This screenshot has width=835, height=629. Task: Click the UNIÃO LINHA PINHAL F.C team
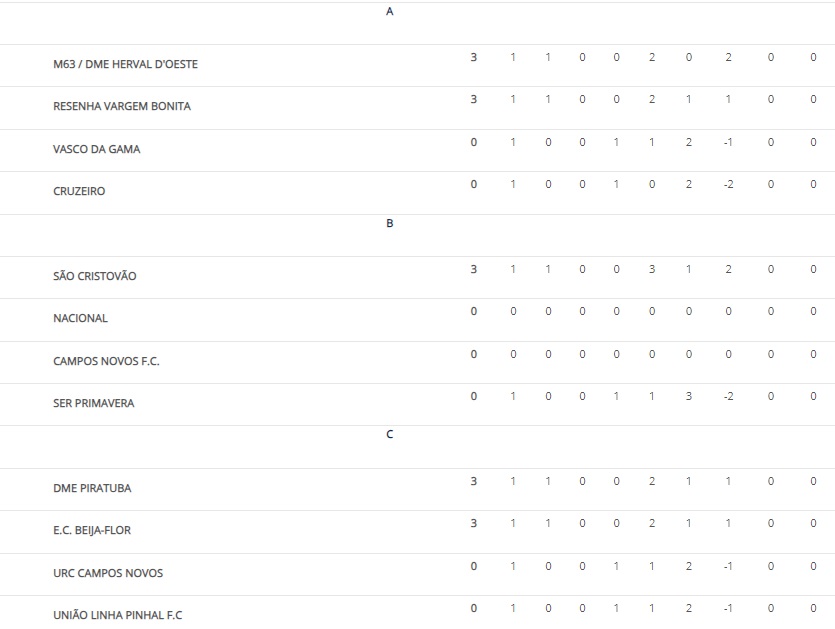point(118,615)
